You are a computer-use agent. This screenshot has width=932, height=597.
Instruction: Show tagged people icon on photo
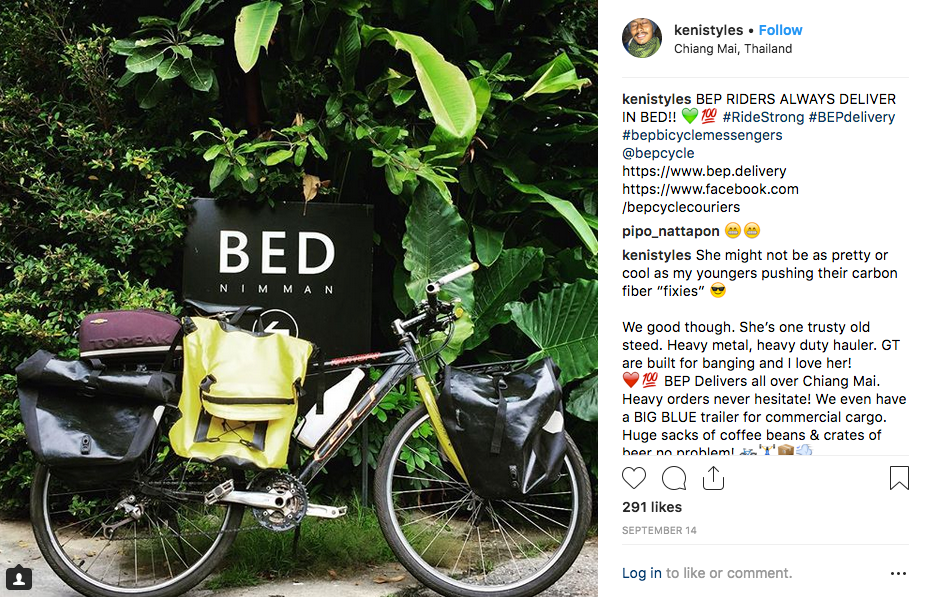coord(19,577)
